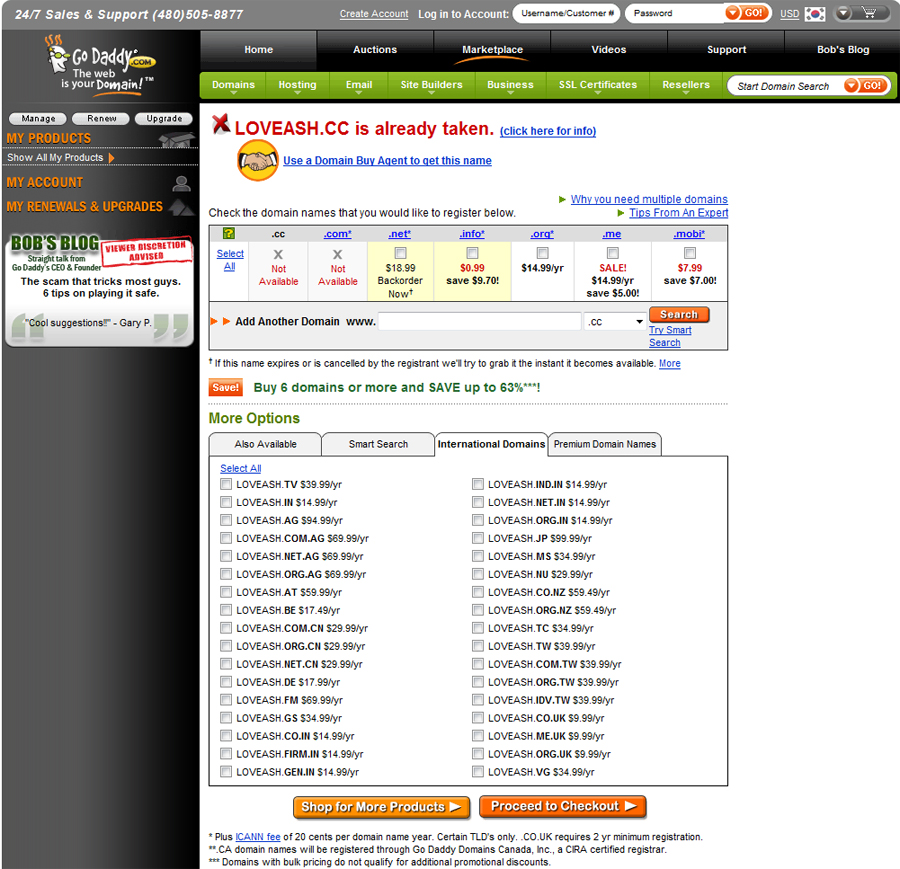This screenshot has height=869, width=900.
Task: Open the Create Account link
Action: pyautogui.click(x=374, y=14)
